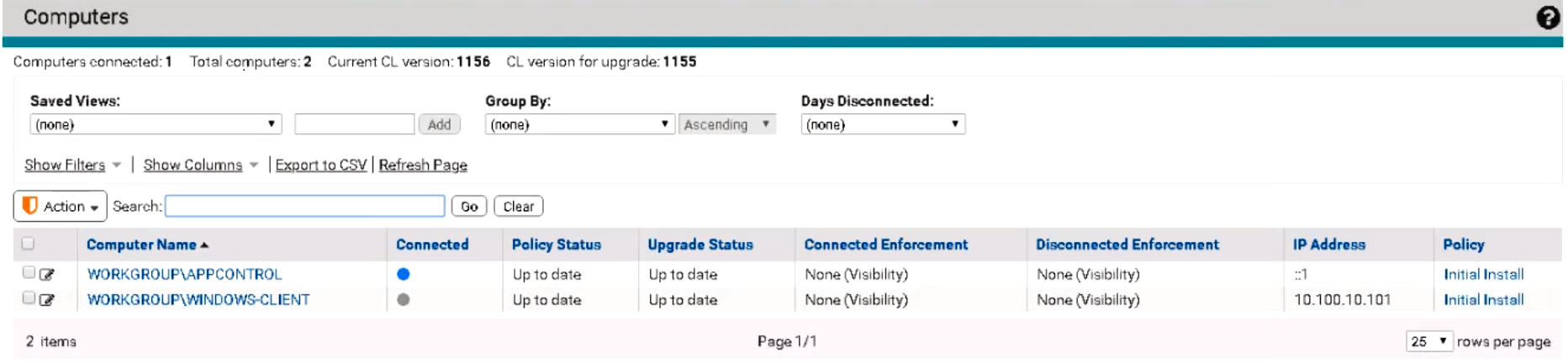Viewport: 1568px width, 362px height.
Task: Change the rows per page selector
Action: (1428, 341)
